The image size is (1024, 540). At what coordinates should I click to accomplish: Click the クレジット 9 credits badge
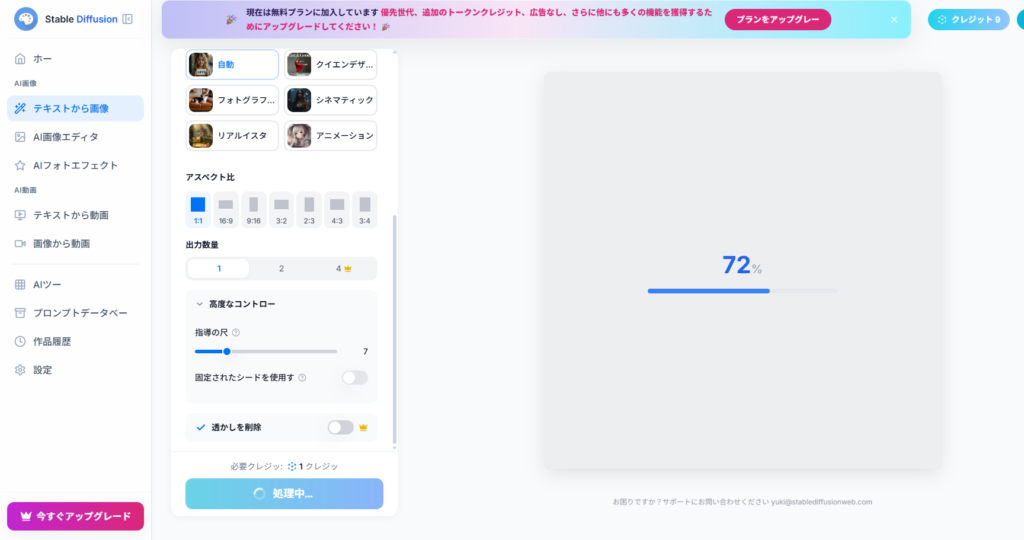(x=968, y=19)
